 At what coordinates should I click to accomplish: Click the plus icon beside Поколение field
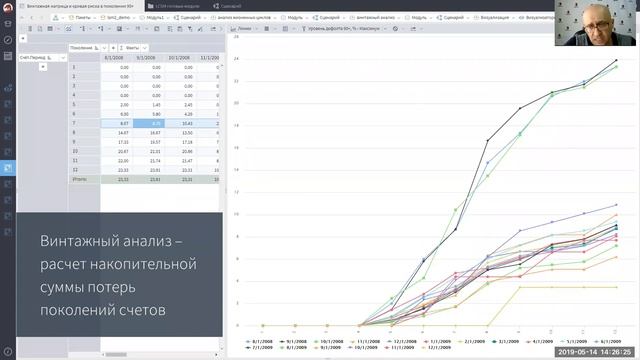coord(113,48)
